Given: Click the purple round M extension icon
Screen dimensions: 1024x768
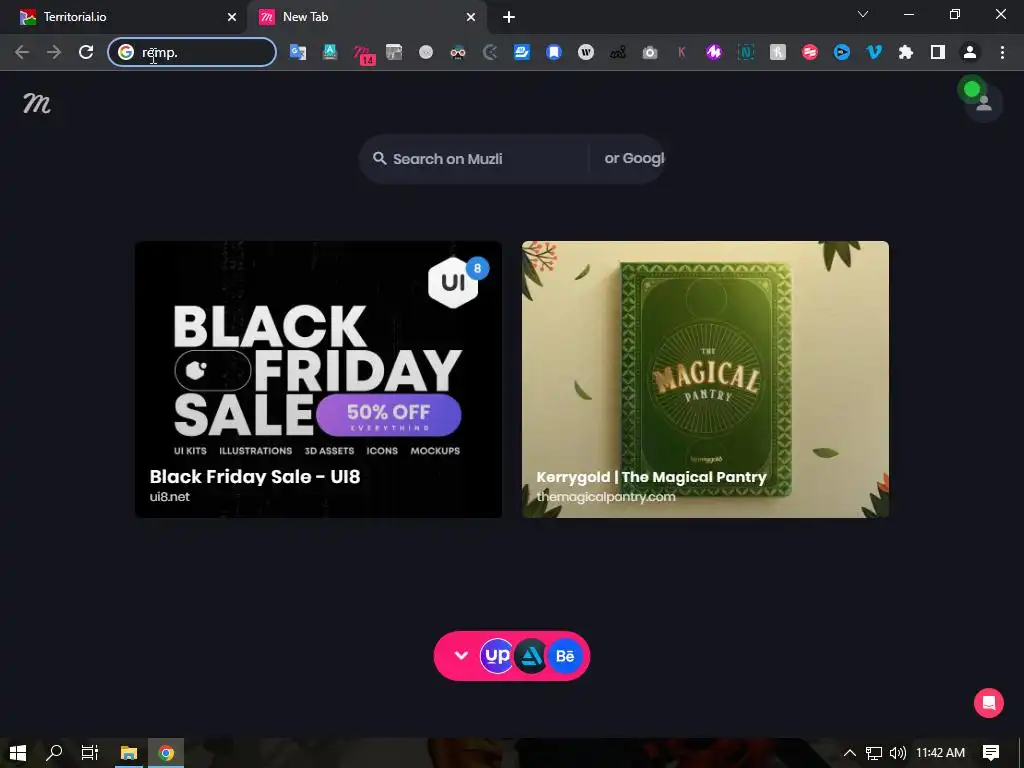Looking at the screenshot, I should 714,52.
